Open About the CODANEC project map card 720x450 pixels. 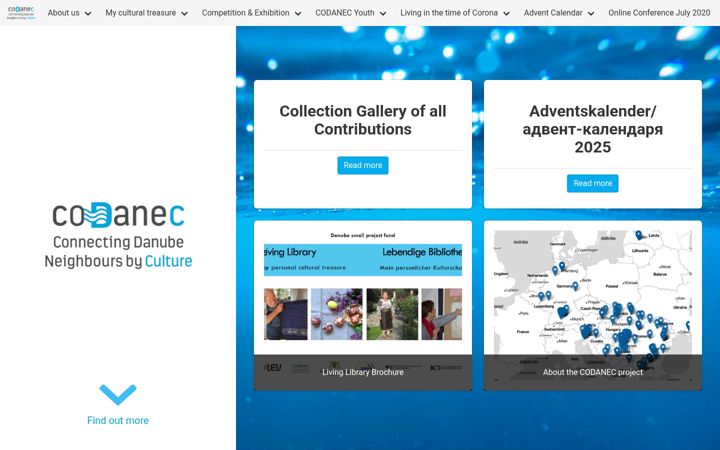(593, 305)
